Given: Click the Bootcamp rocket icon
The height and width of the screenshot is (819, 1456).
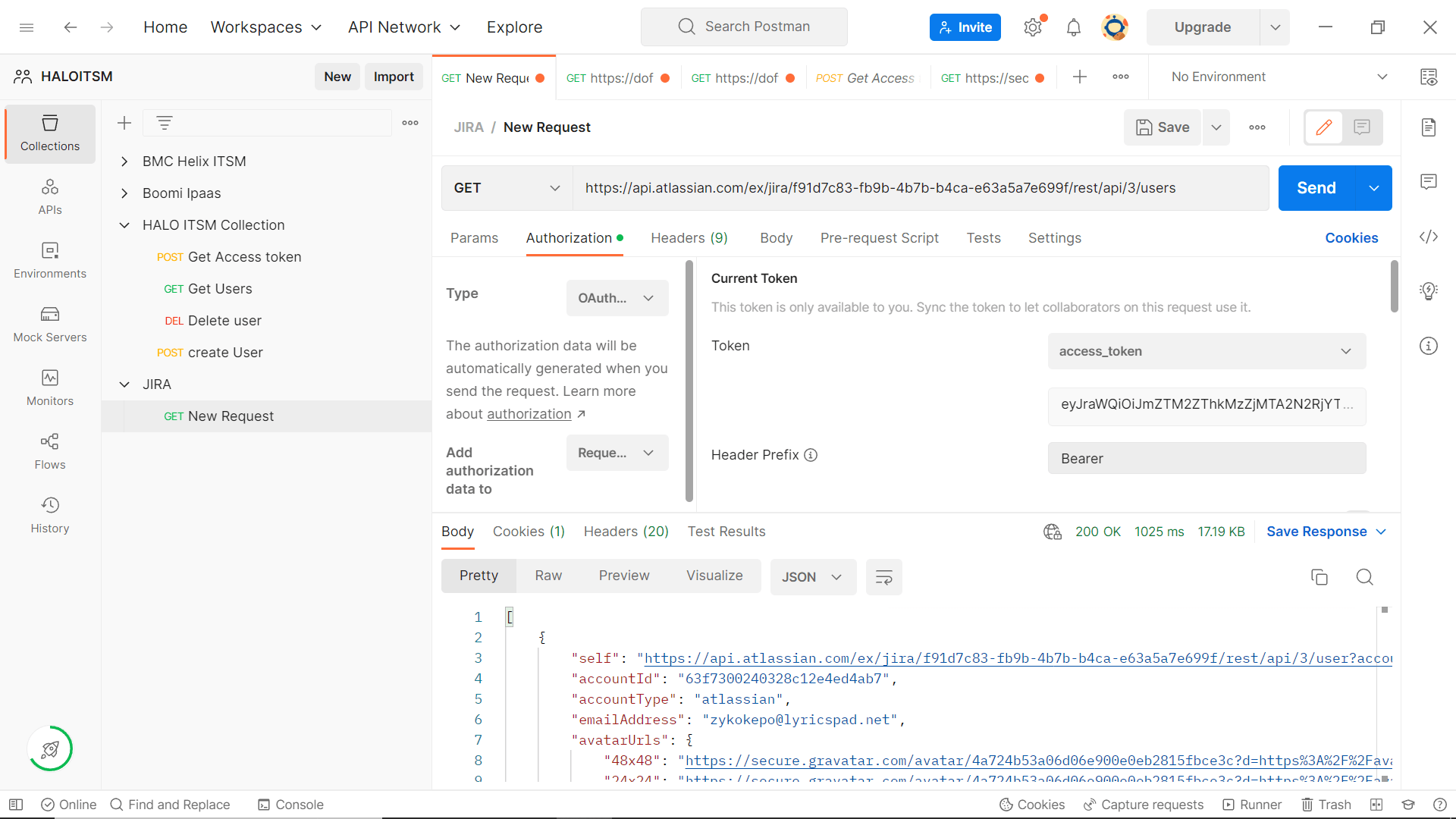Looking at the screenshot, I should point(50,749).
